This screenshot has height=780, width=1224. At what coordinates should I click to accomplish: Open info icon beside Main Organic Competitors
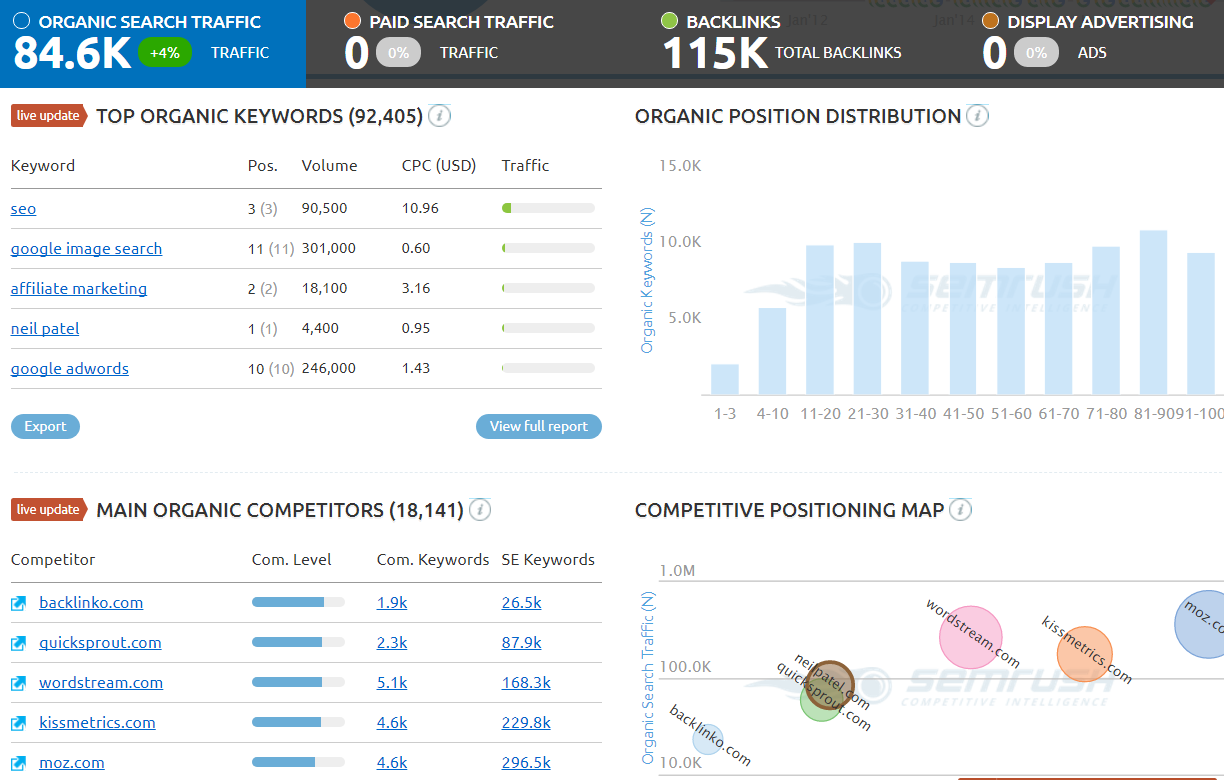pos(479,510)
